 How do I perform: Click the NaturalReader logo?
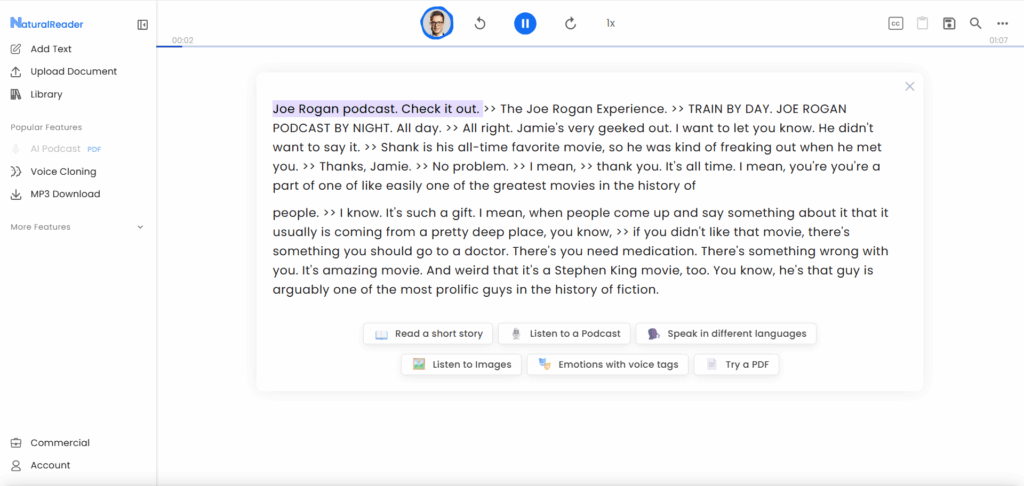click(x=46, y=24)
